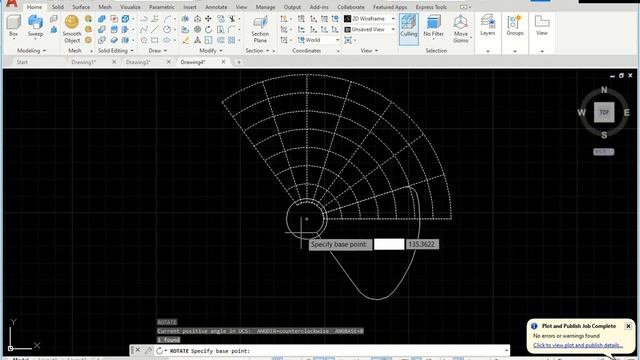Switch to the Solid ribbon tab

pyautogui.click(x=58, y=7)
